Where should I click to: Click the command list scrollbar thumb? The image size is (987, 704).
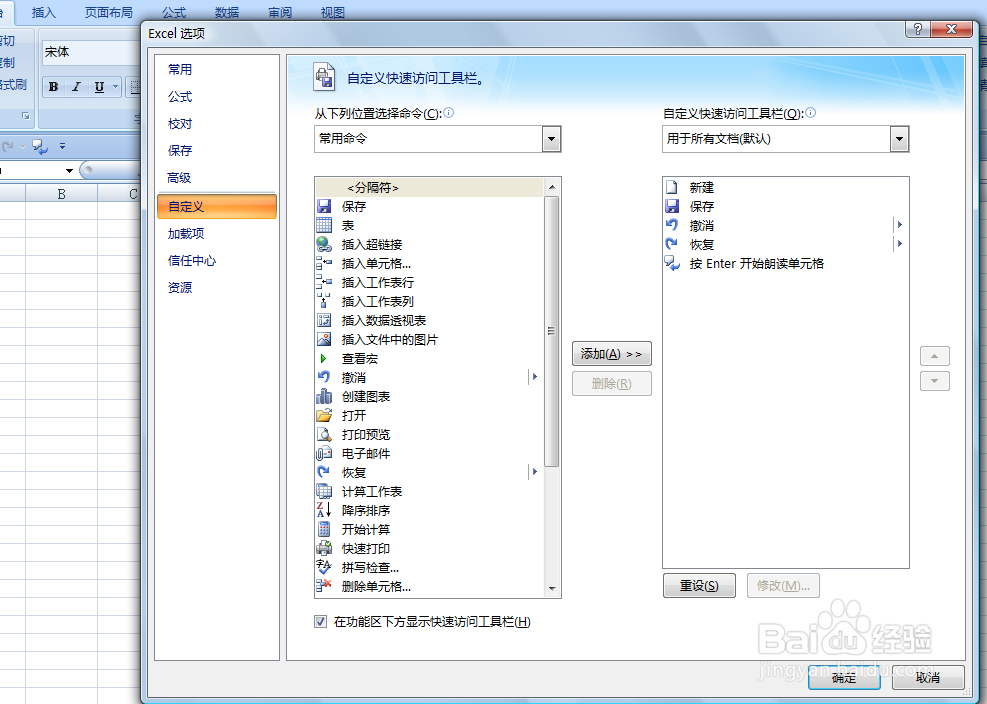tap(551, 331)
